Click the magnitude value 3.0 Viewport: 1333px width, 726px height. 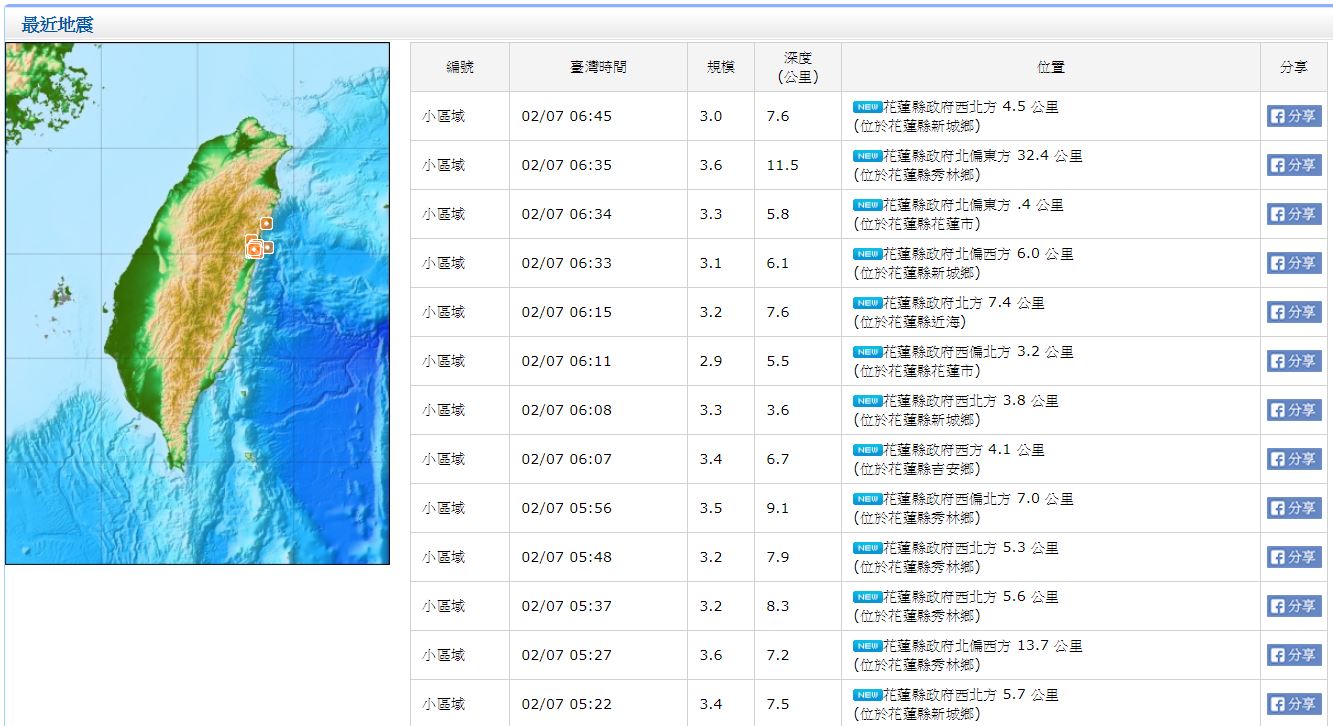pos(711,116)
